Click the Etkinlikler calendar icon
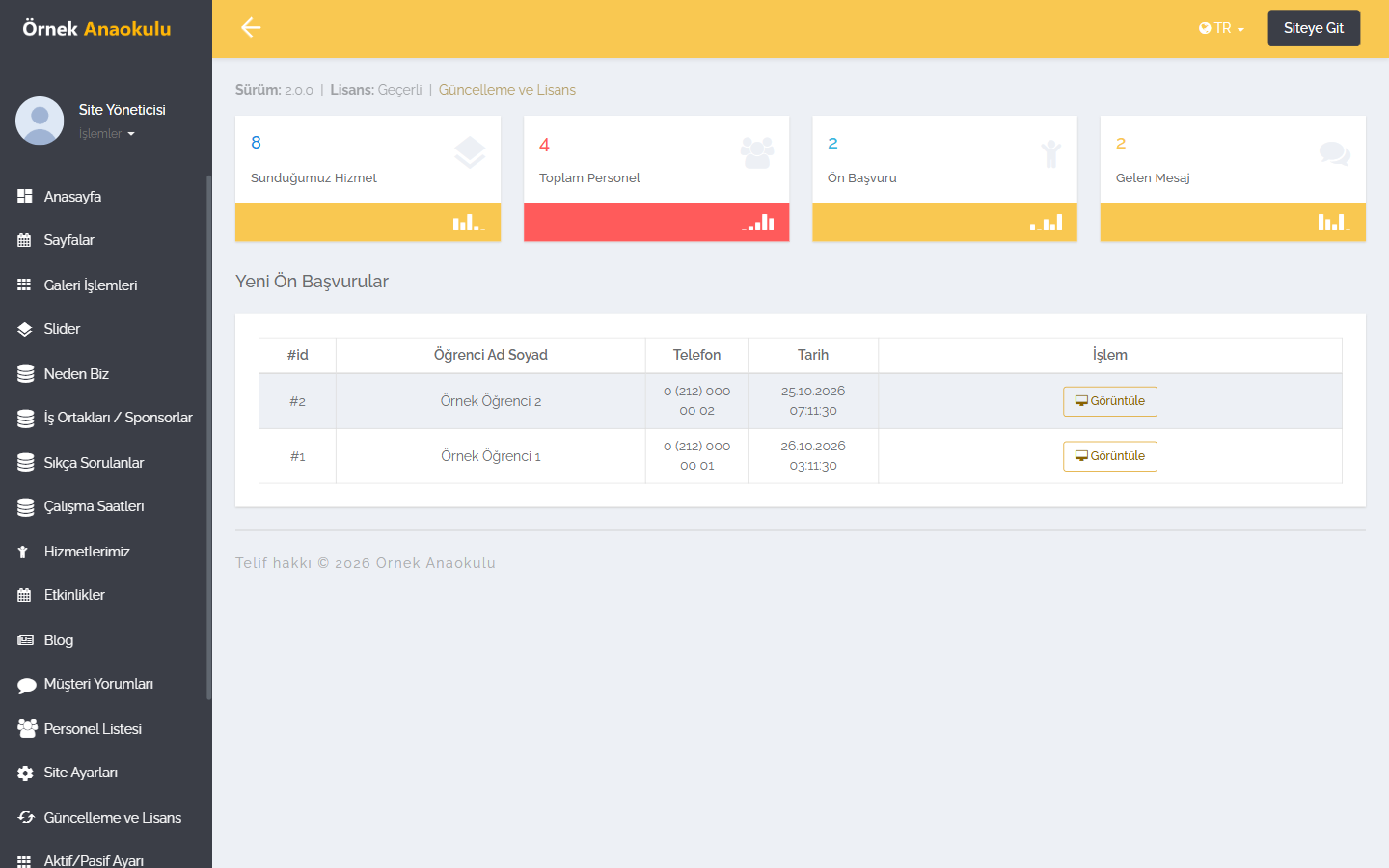Viewport: 1389px width, 868px height. point(24,595)
